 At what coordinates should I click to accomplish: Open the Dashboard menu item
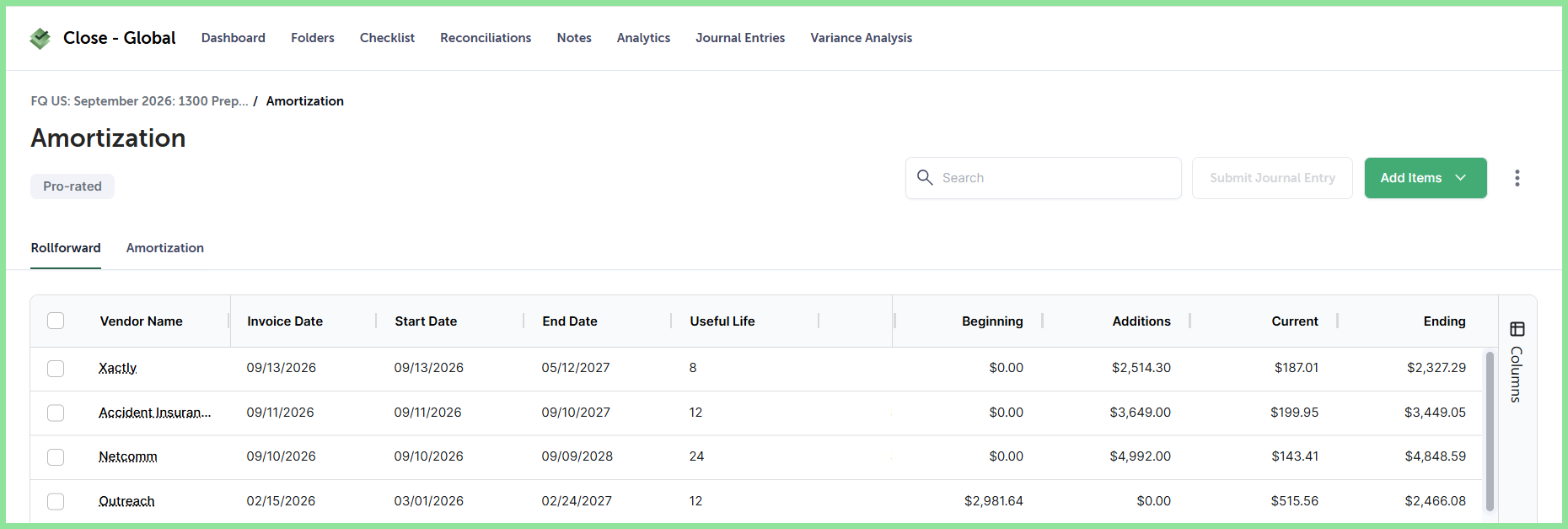coord(233,38)
